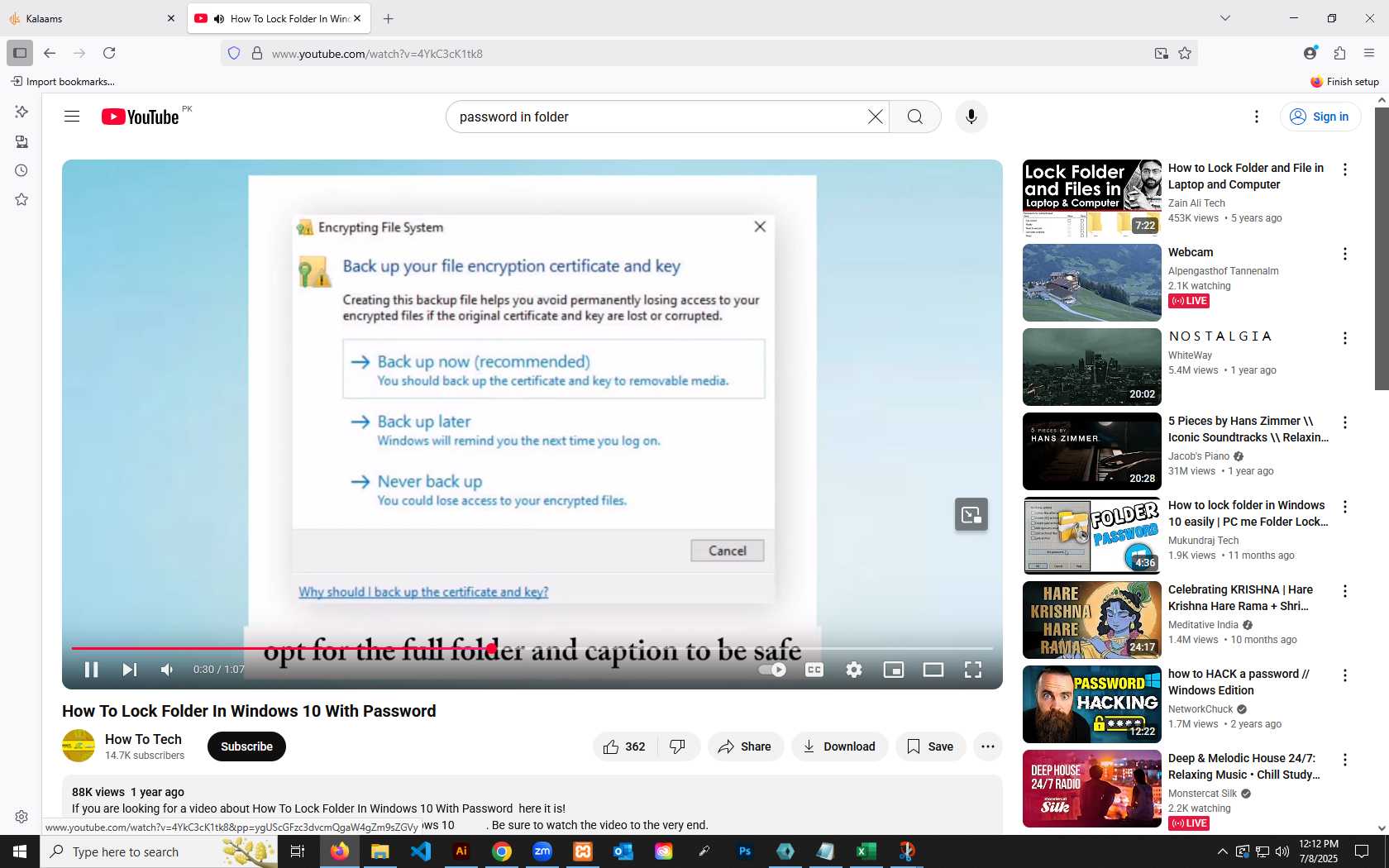Open Excel from the taskbar
This screenshot has height=868, width=1389.
[x=866, y=851]
